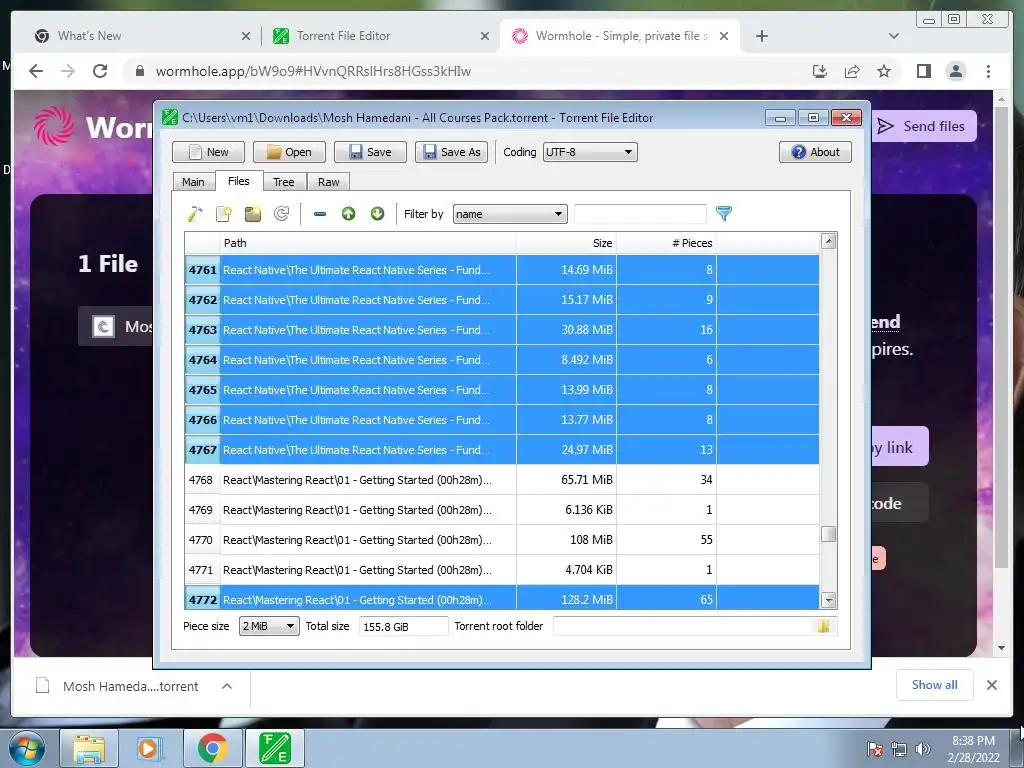Click Chrome icon in taskbar
Viewport: 1024px width, 768px height.
tap(212, 748)
